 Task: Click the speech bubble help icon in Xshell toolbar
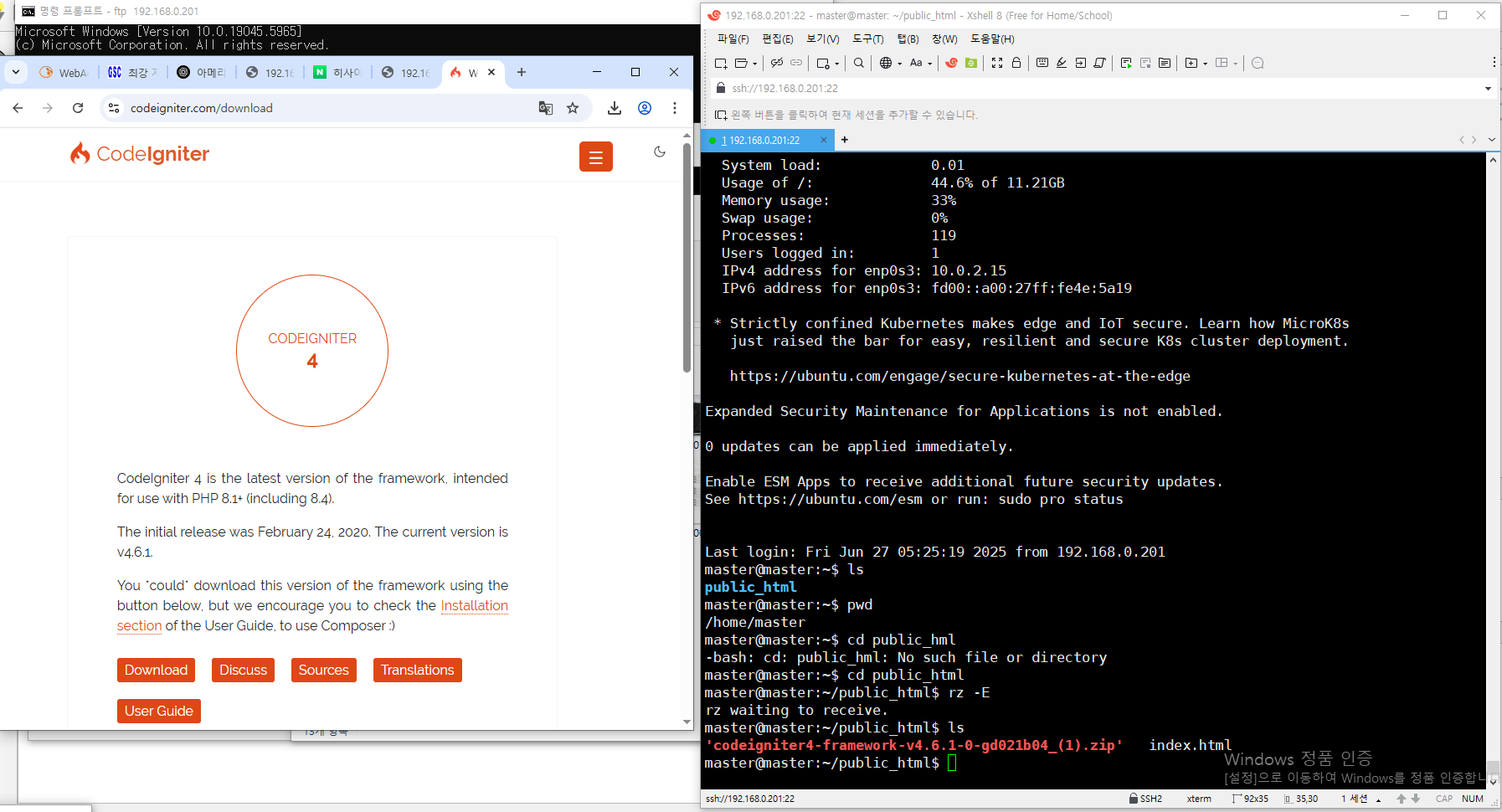pos(1258,63)
